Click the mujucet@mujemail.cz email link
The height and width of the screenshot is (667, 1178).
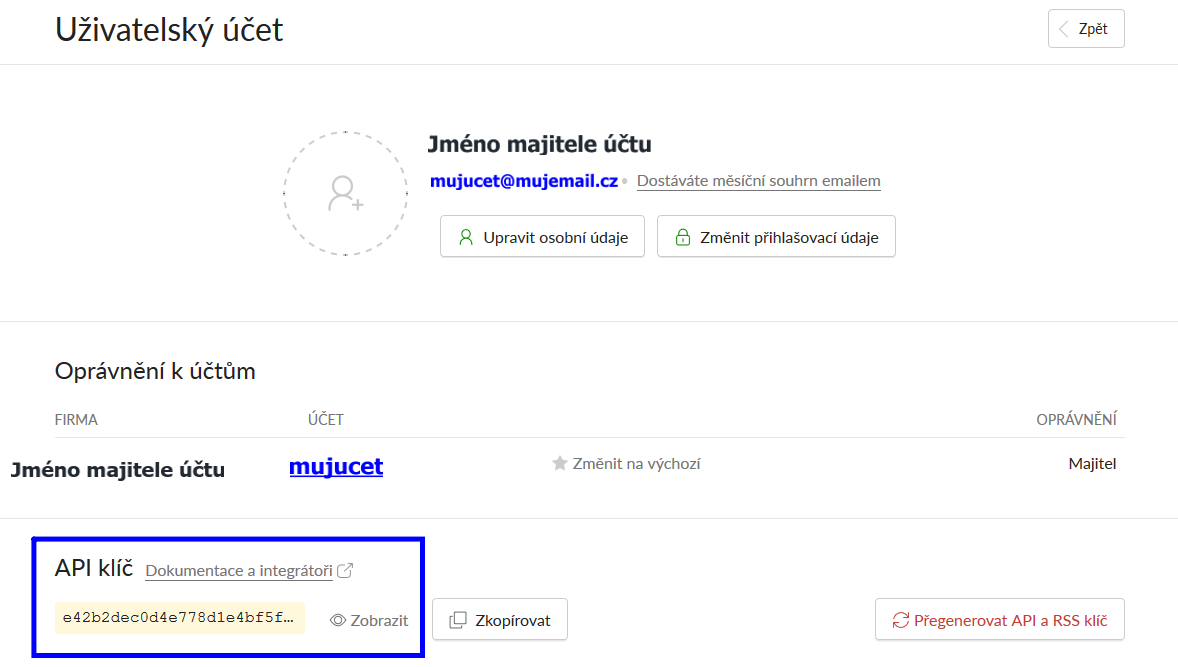524,181
